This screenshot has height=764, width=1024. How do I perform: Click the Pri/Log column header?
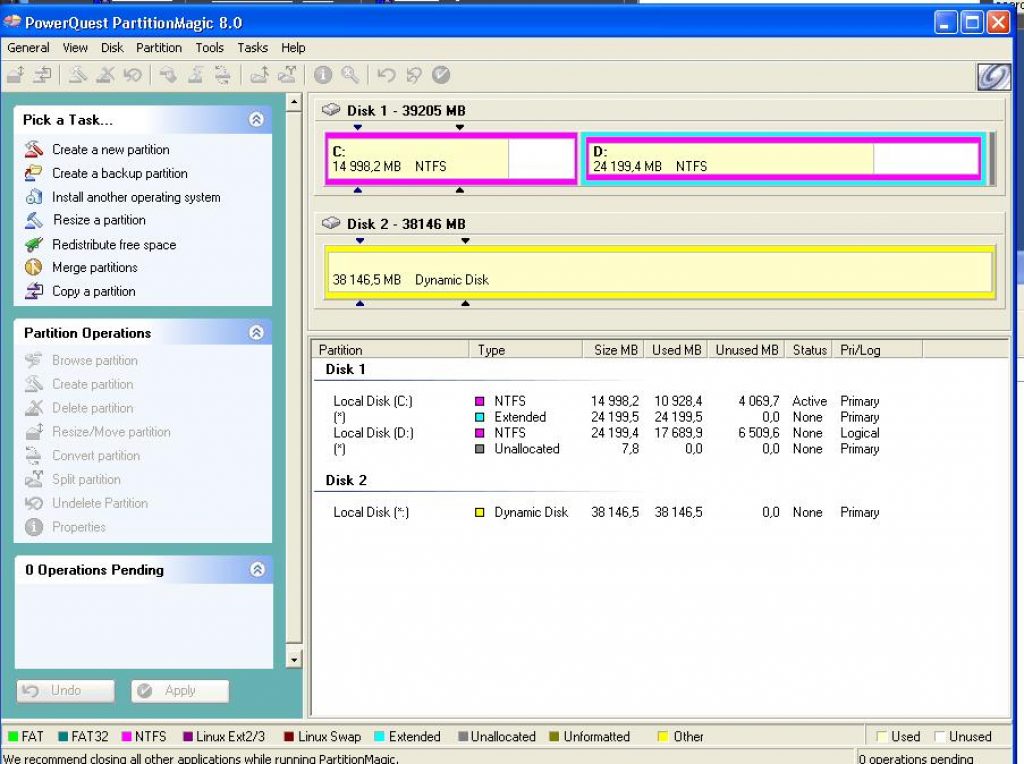click(878, 350)
